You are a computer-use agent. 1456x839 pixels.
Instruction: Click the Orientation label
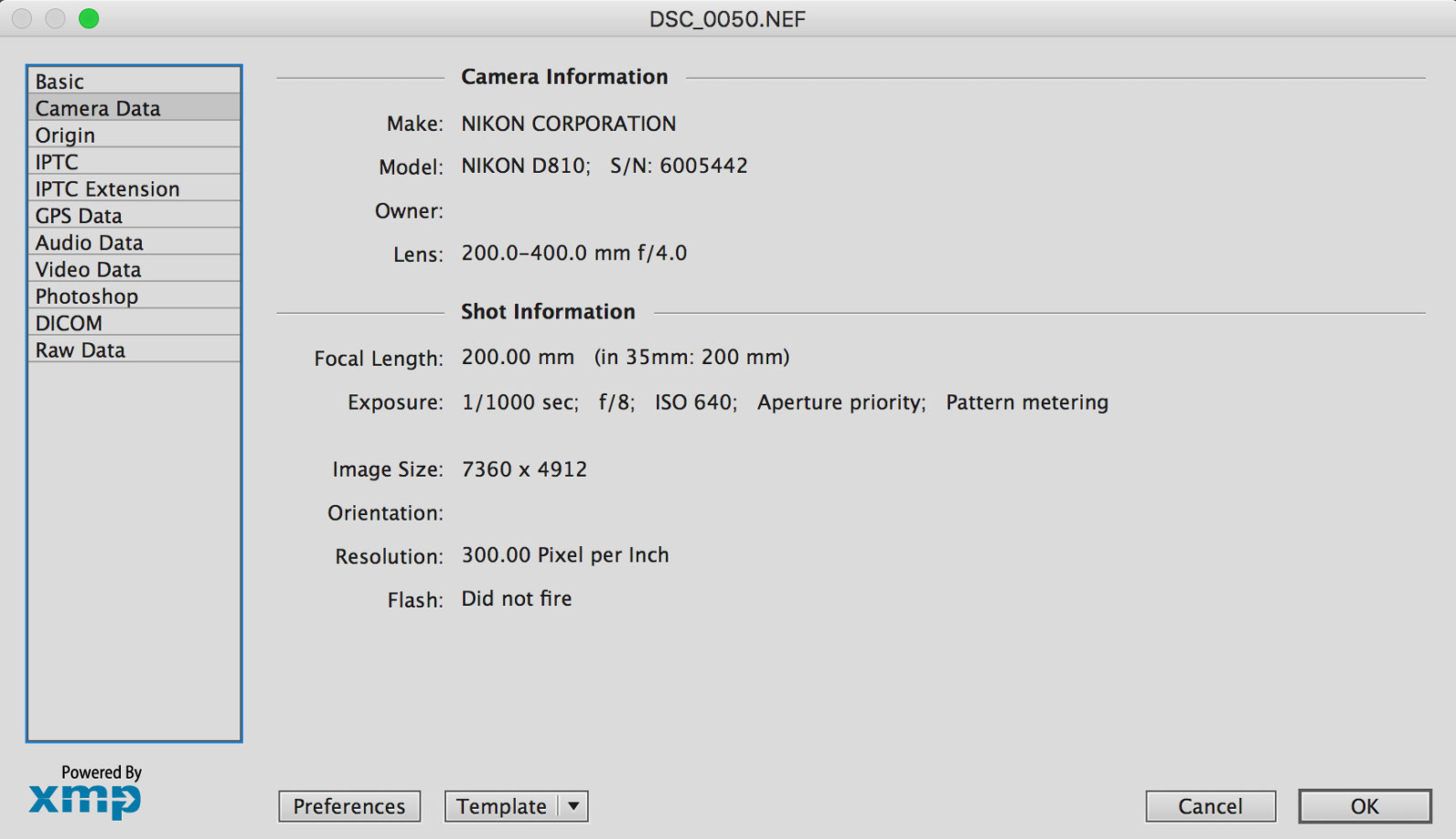coord(385,513)
